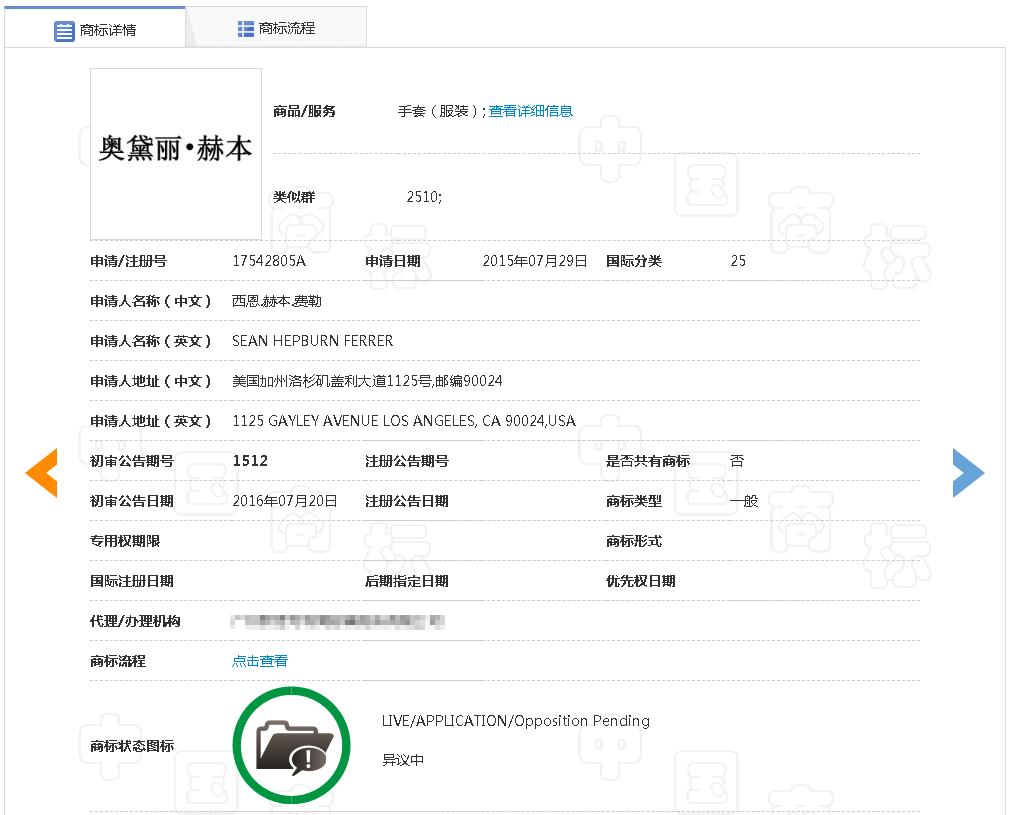Click the 国际分类 field label
1010x815 pixels.
coord(634,261)
